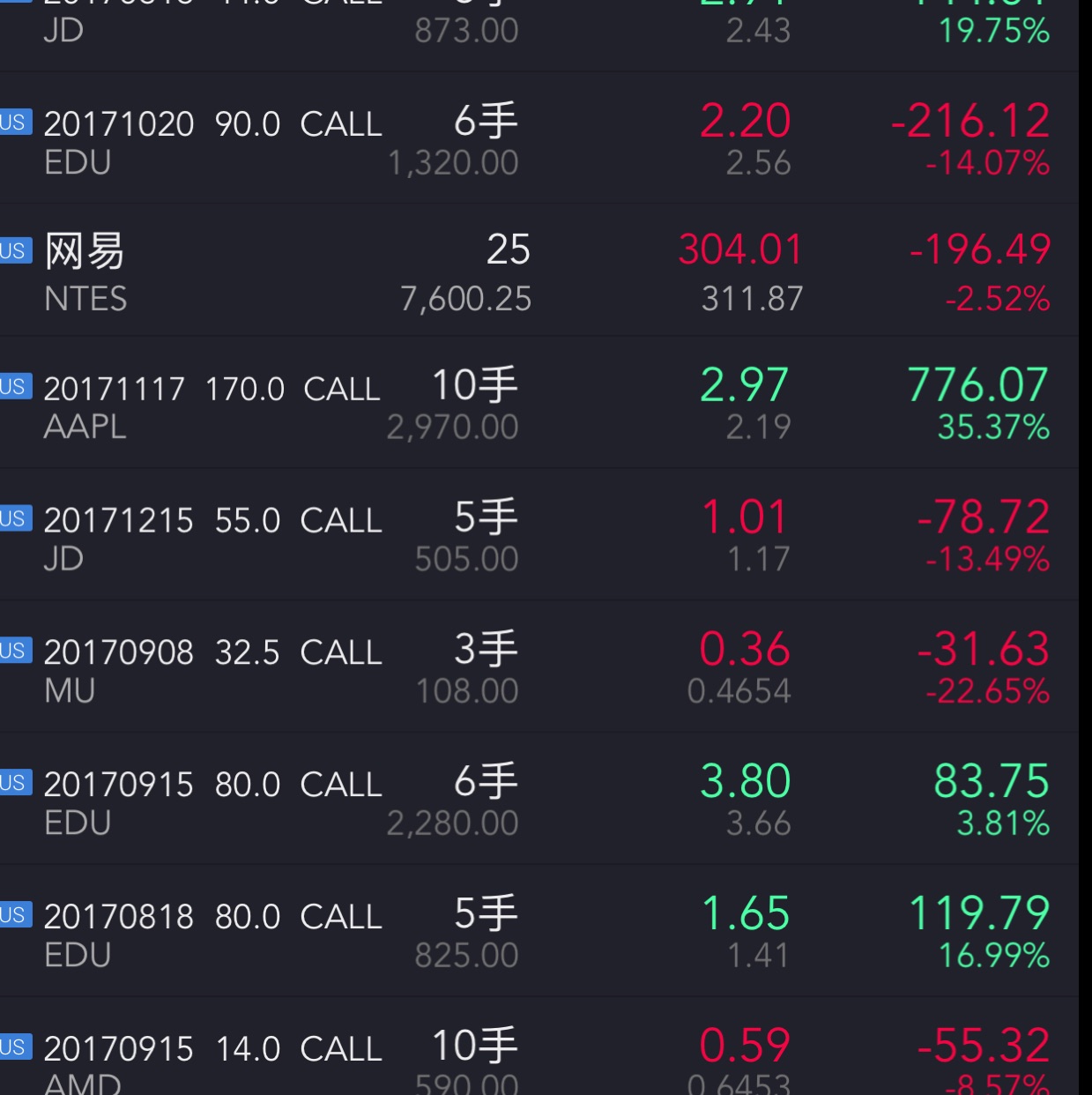The width and height of the screenshot is (1092, 1095).
Task: Tap US badge on EDU 20170915 option
Action: point(14,783)
